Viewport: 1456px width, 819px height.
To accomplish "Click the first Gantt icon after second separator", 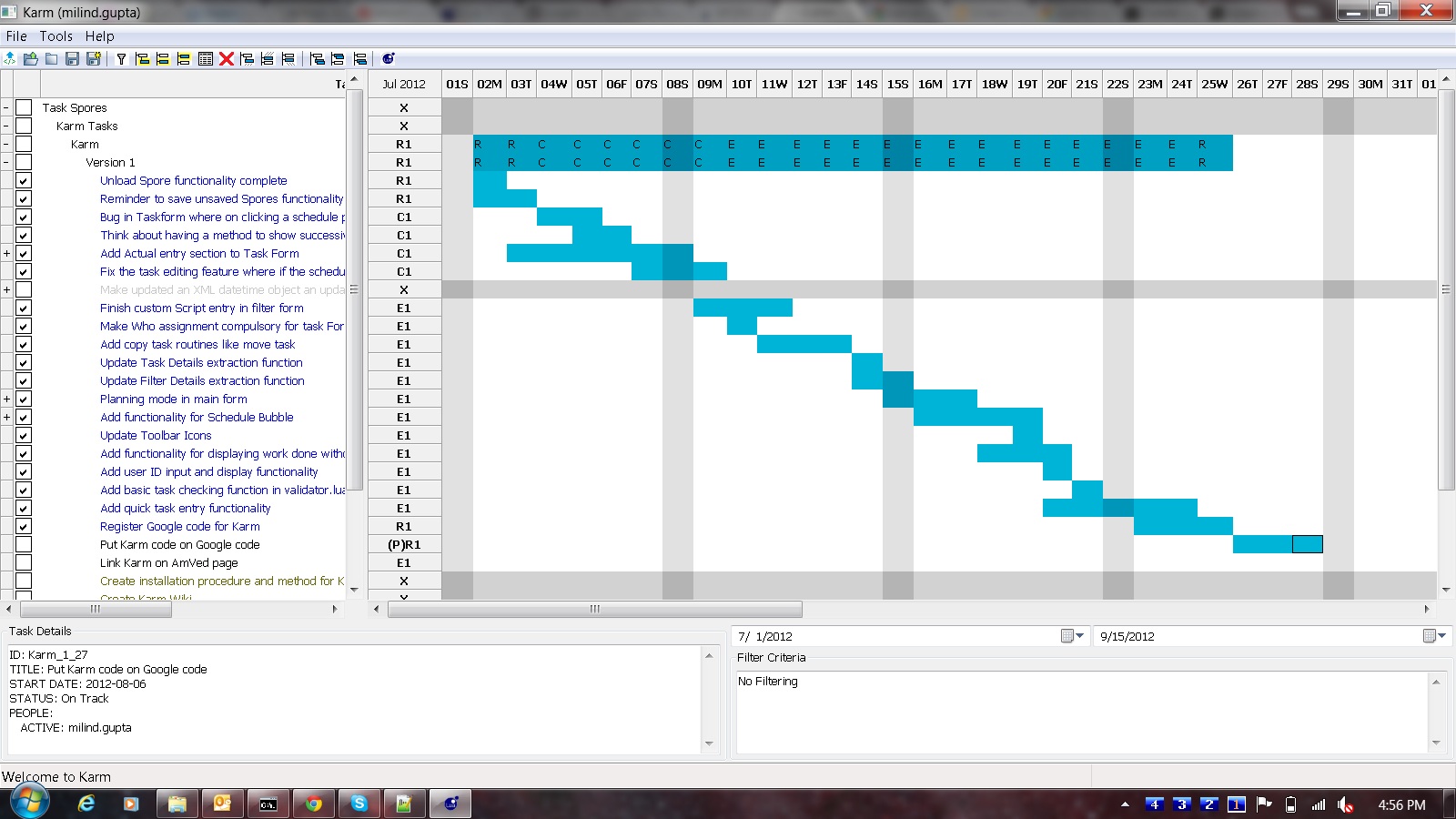I will pos(318,58).
